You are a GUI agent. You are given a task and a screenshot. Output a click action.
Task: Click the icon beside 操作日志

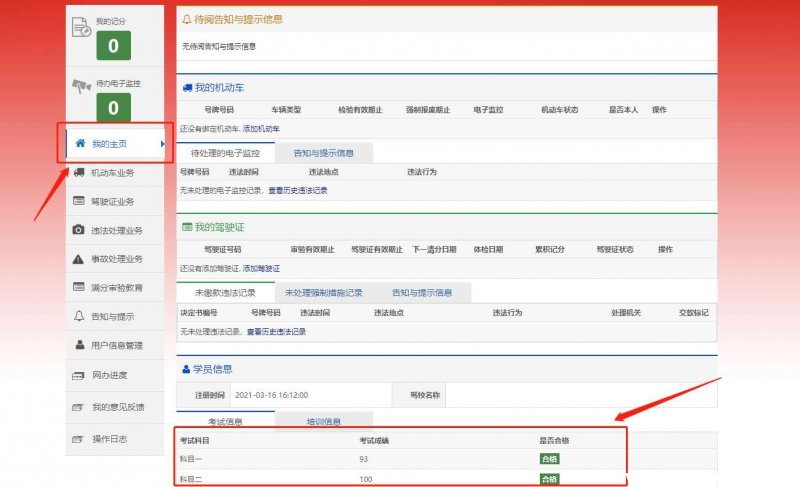79,439
